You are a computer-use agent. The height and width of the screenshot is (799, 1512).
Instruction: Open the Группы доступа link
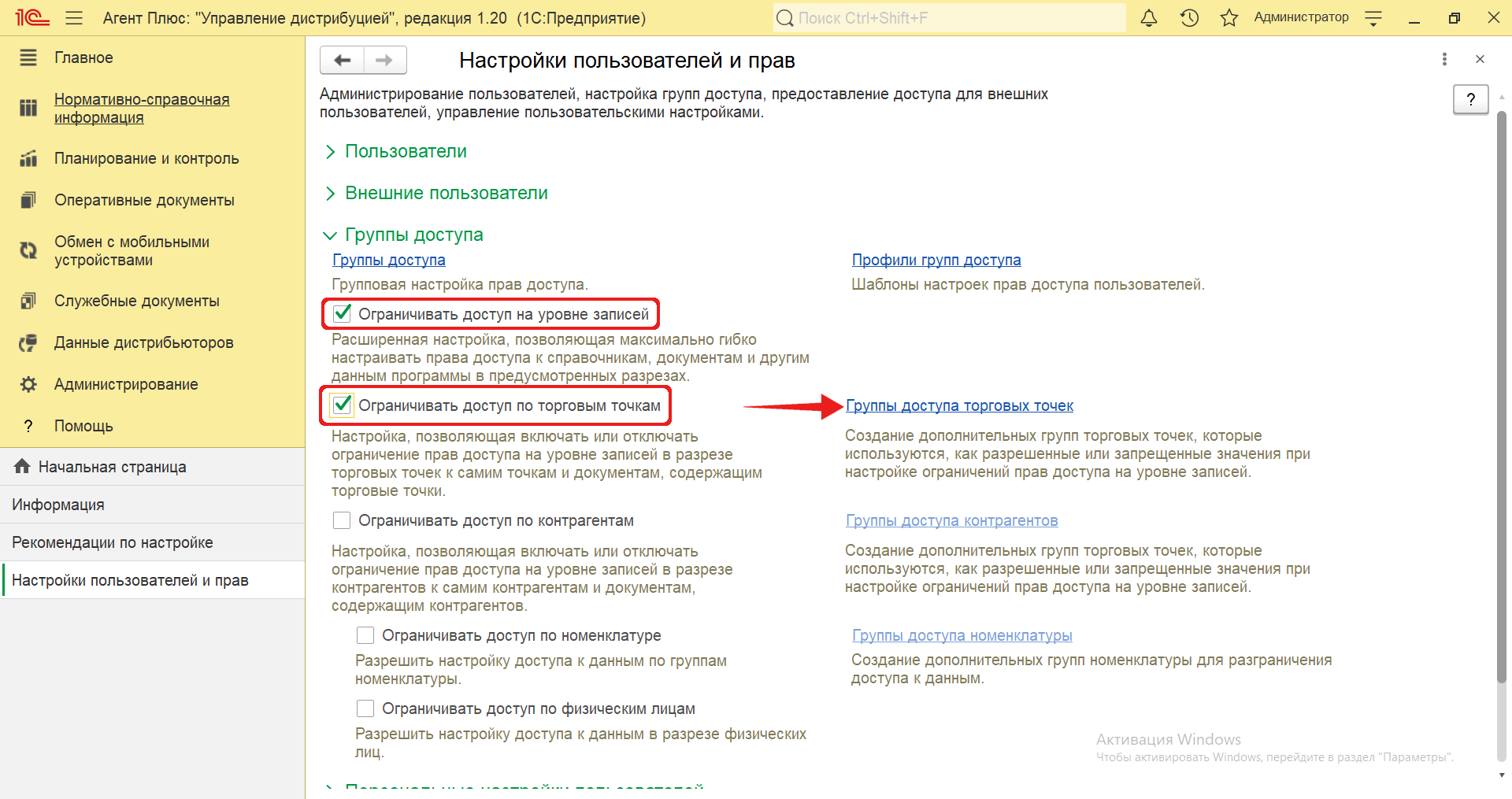[x=389, y=260]
